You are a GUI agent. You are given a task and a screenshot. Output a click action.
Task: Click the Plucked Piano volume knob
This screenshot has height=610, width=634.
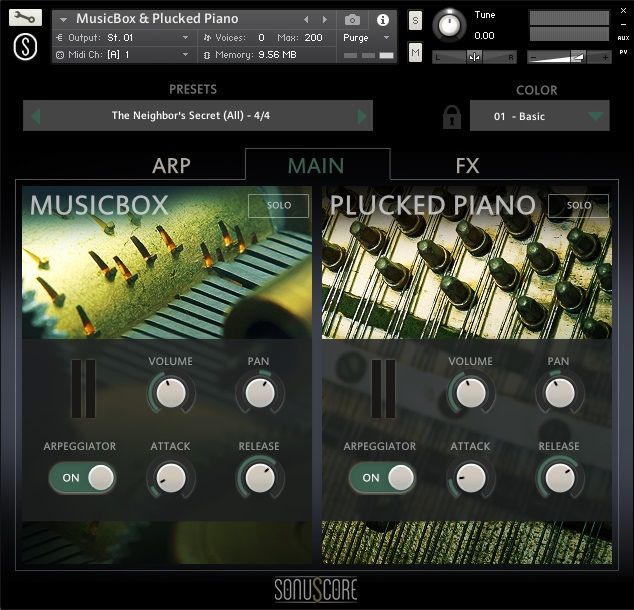tap(471, 392)
